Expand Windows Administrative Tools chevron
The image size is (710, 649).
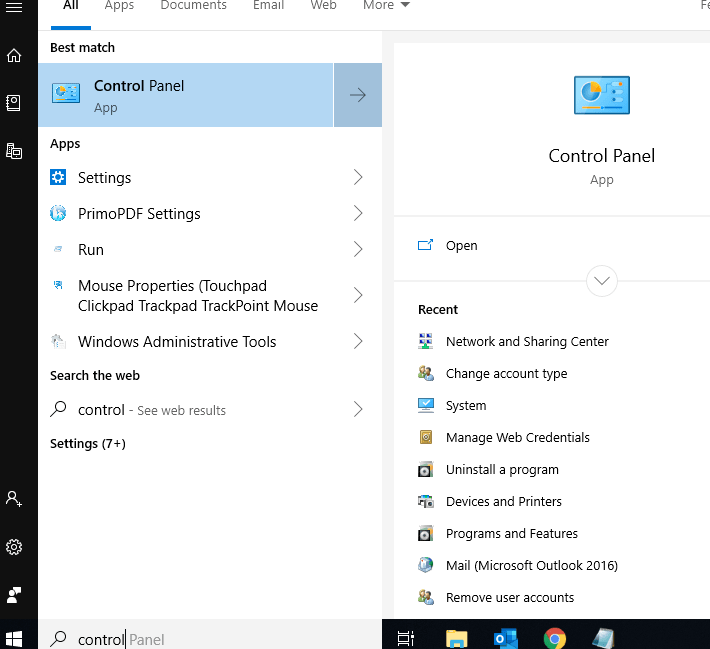coord(358,341)
